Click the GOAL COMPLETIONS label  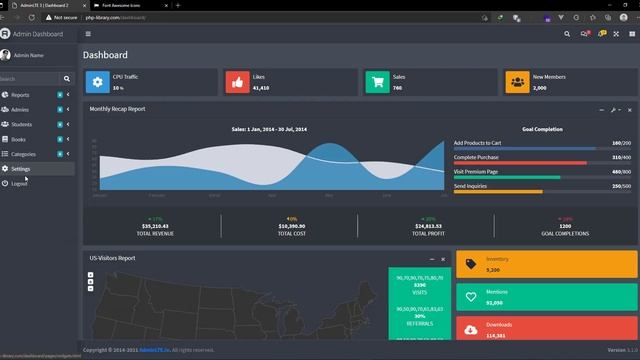[x=565, y=233]
